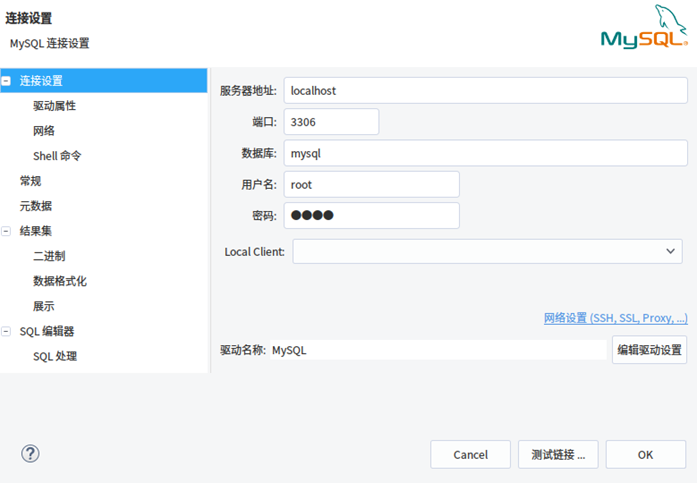This screenshot has height=483, width=697.
Task: Click the MySQL dolphin logo
Action: 644,27
